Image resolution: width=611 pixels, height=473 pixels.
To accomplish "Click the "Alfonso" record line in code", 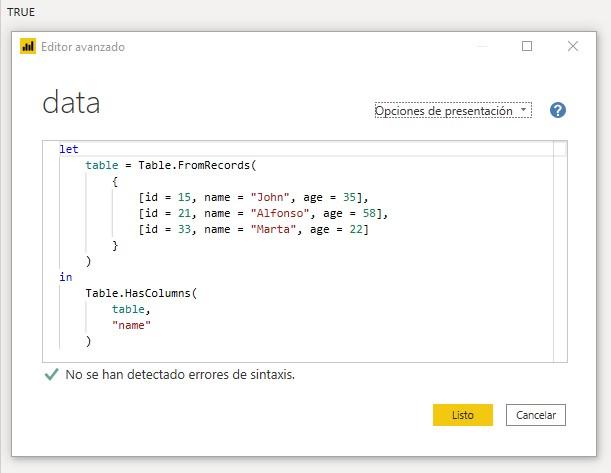I will [262, 213].
